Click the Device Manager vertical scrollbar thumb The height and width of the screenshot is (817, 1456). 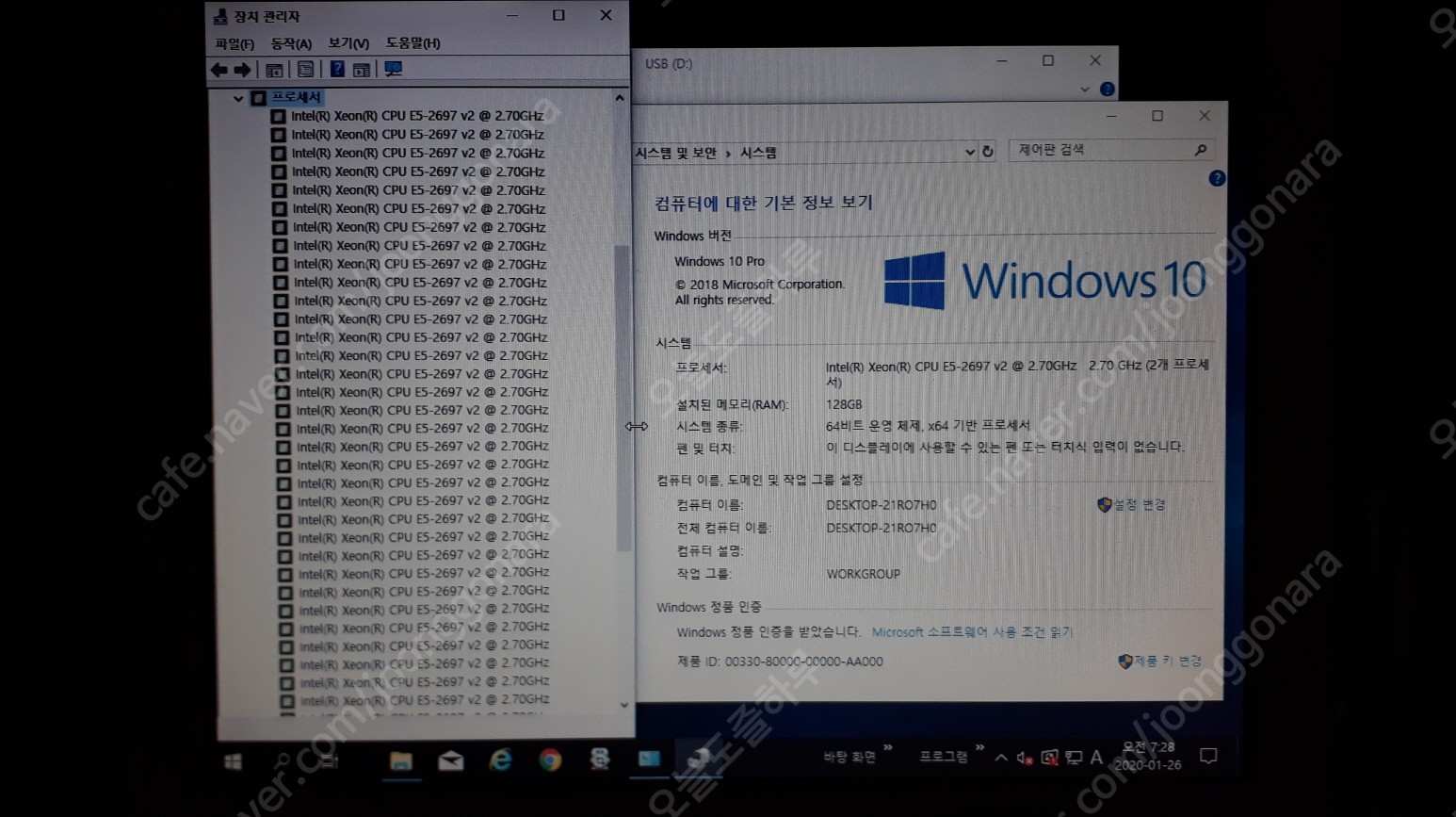click(622, 398)
